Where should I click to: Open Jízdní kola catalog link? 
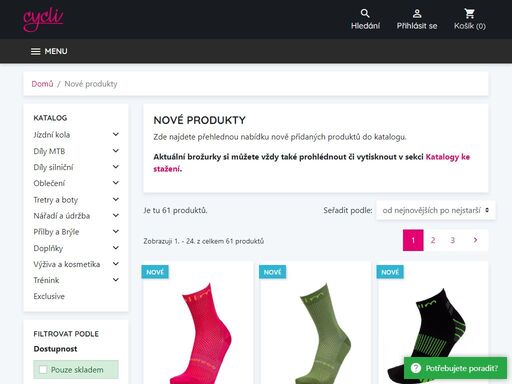[x=52, y=135]
